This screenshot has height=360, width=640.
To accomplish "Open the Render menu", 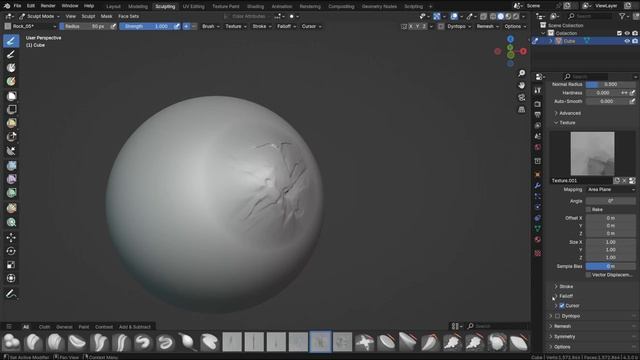I will [x=48, y=6].
